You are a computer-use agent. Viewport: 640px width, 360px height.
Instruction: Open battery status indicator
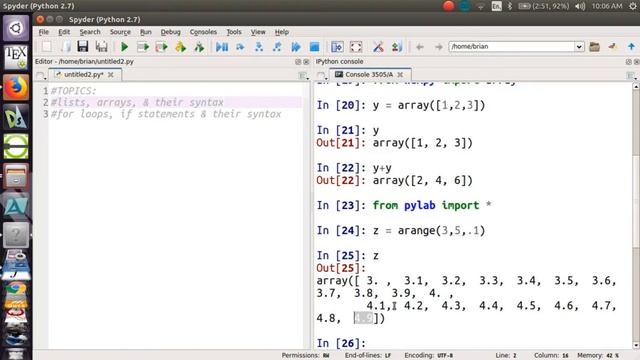(544, 6)
